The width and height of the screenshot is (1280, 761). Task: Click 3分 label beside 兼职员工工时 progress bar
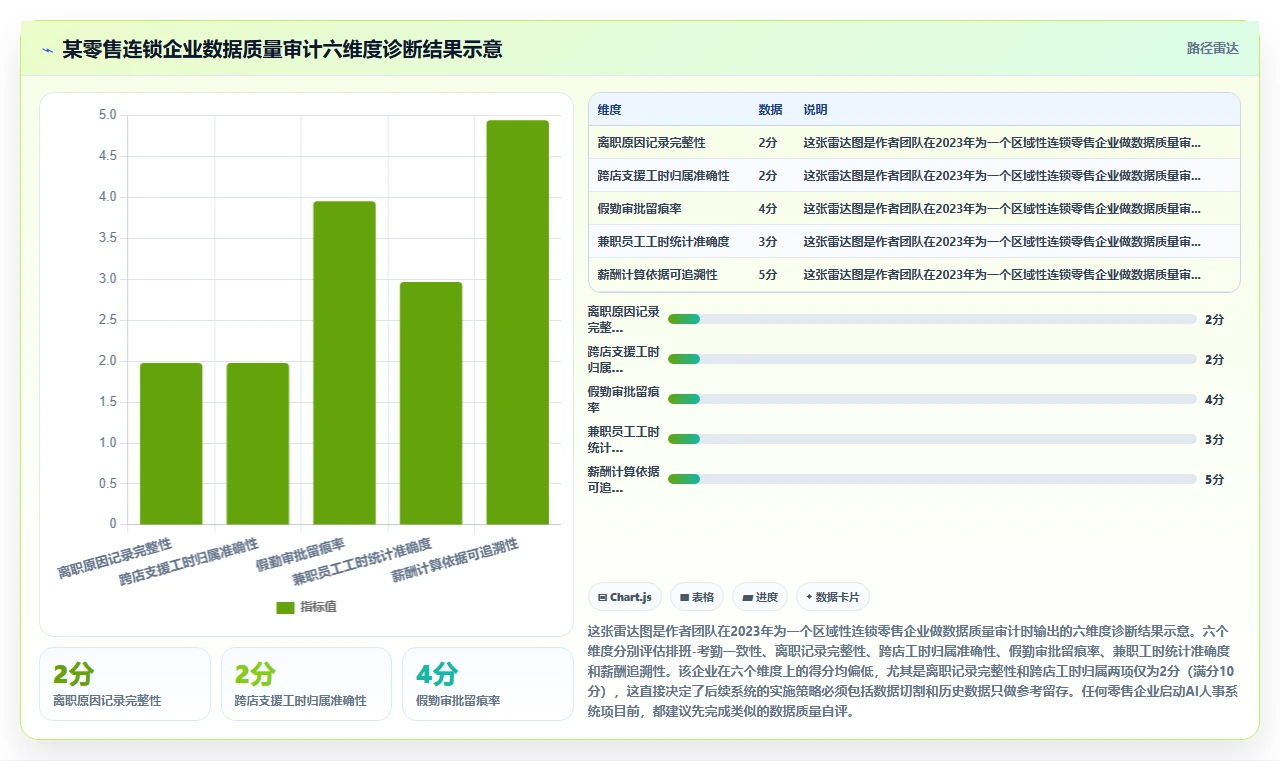tap(1214, 439)
